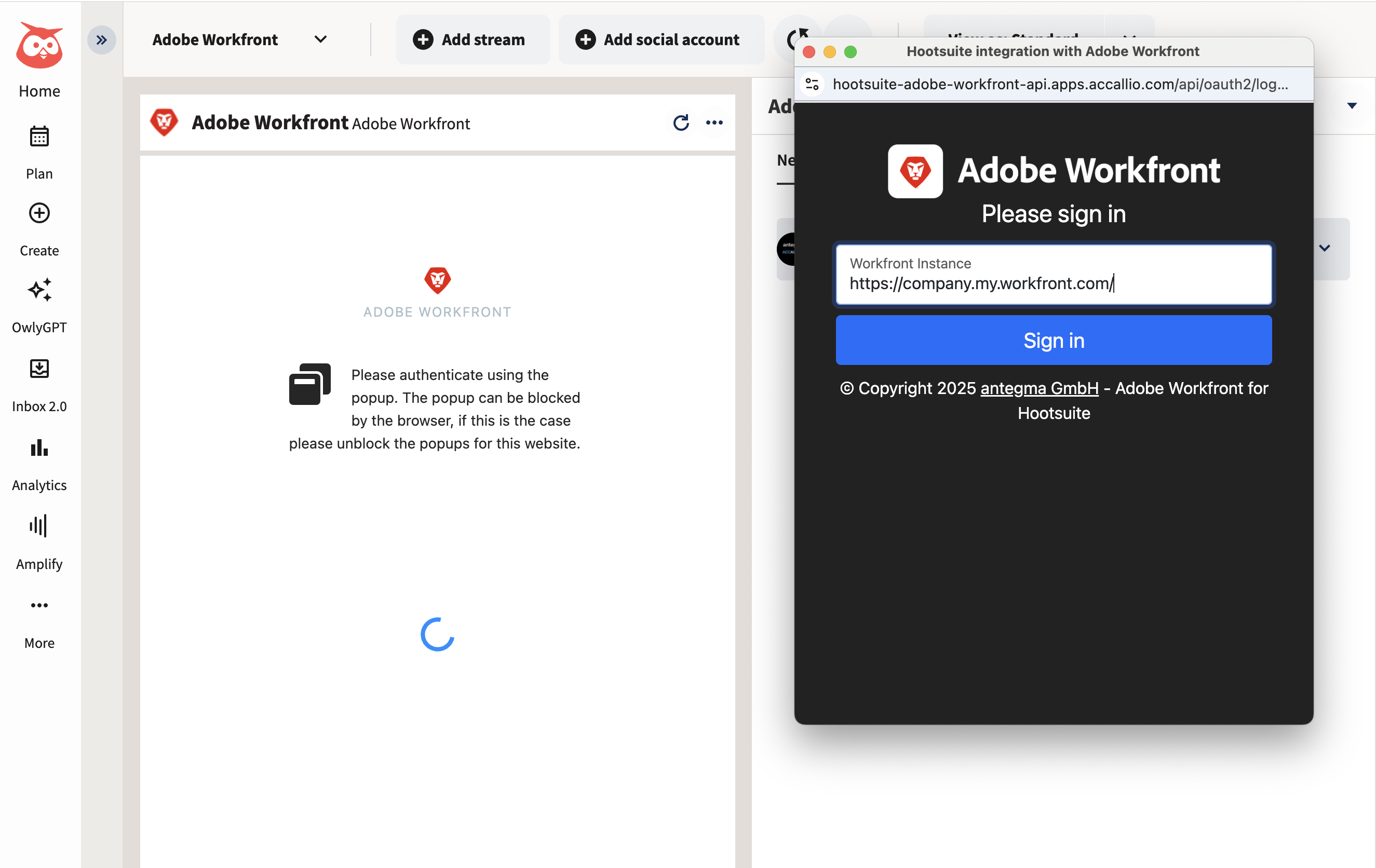The height and width of the screenshot is (868, 1376).
Task: Maximize the Workfront popup with green button
Action: pyautogui.click(x=851, y=52)
